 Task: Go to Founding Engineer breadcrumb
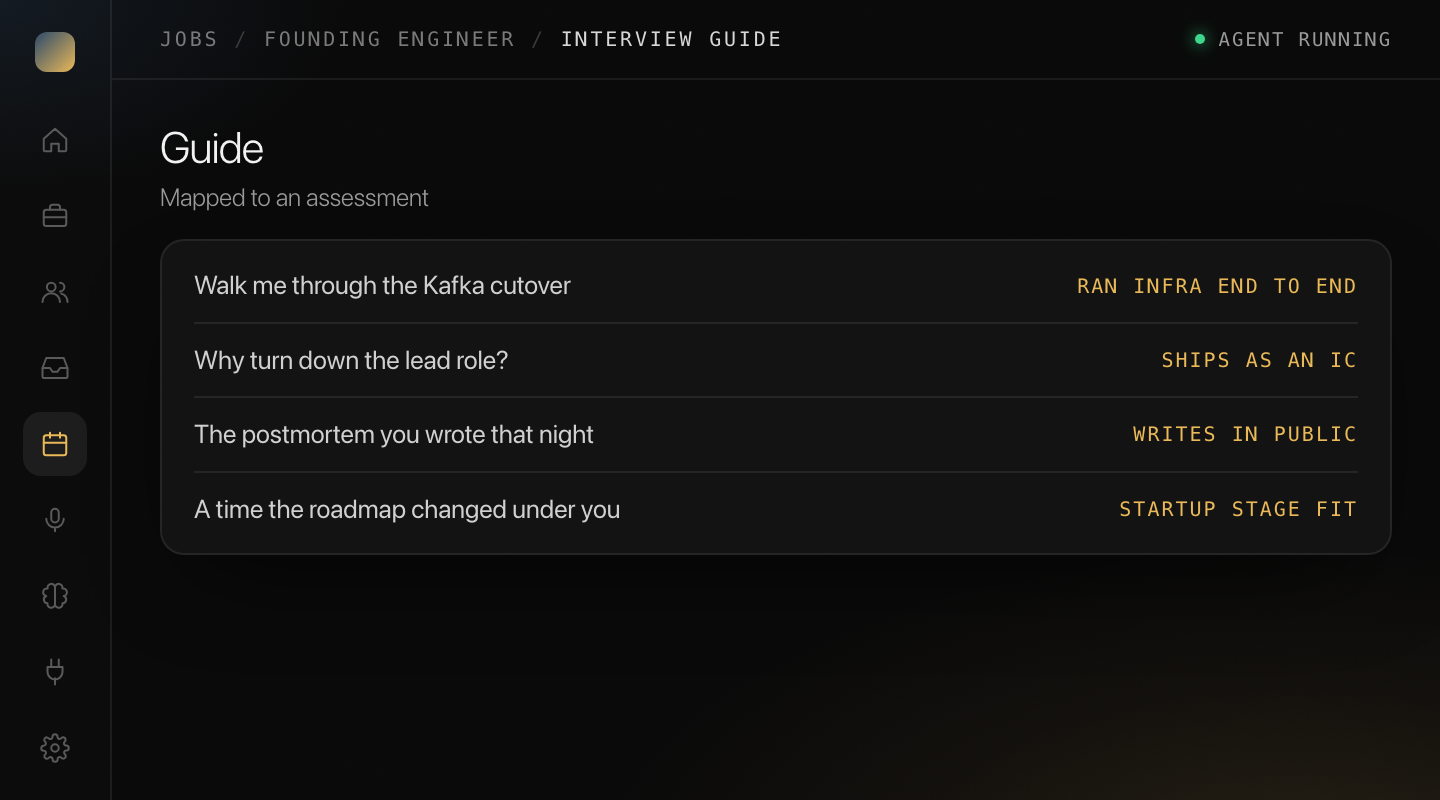[389, 39]
